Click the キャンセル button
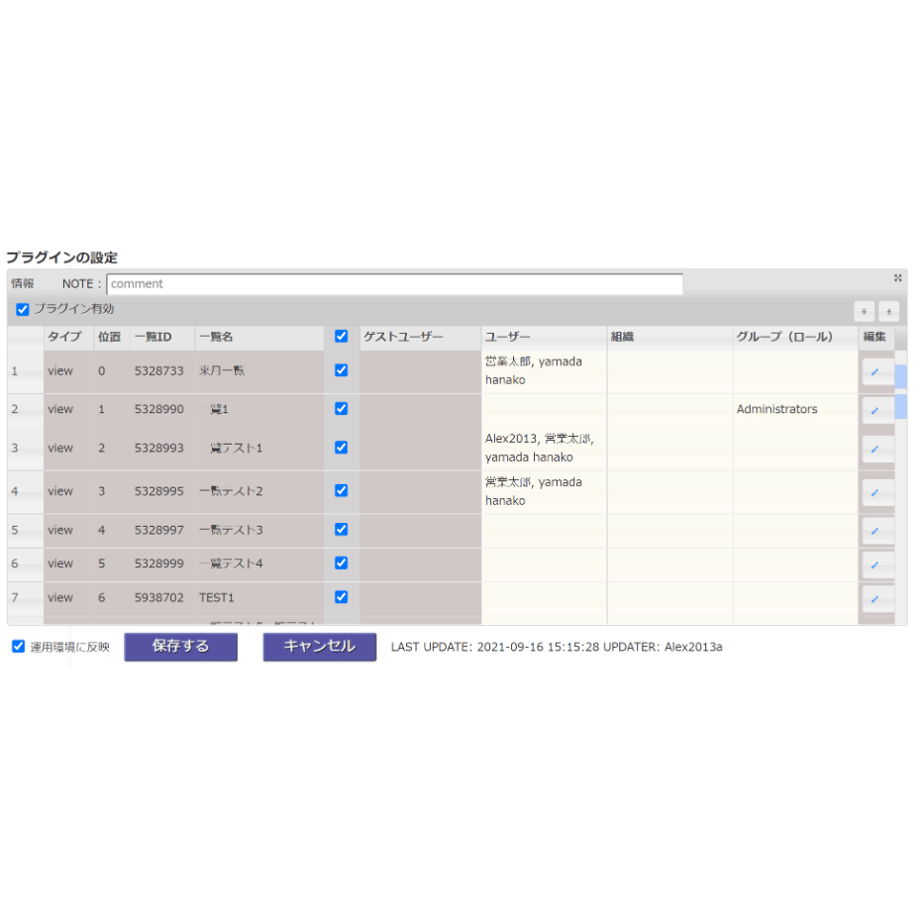Image resolution: width=920 pixels, height=920 pixels. pyautogui.click(x=319, y=647)
